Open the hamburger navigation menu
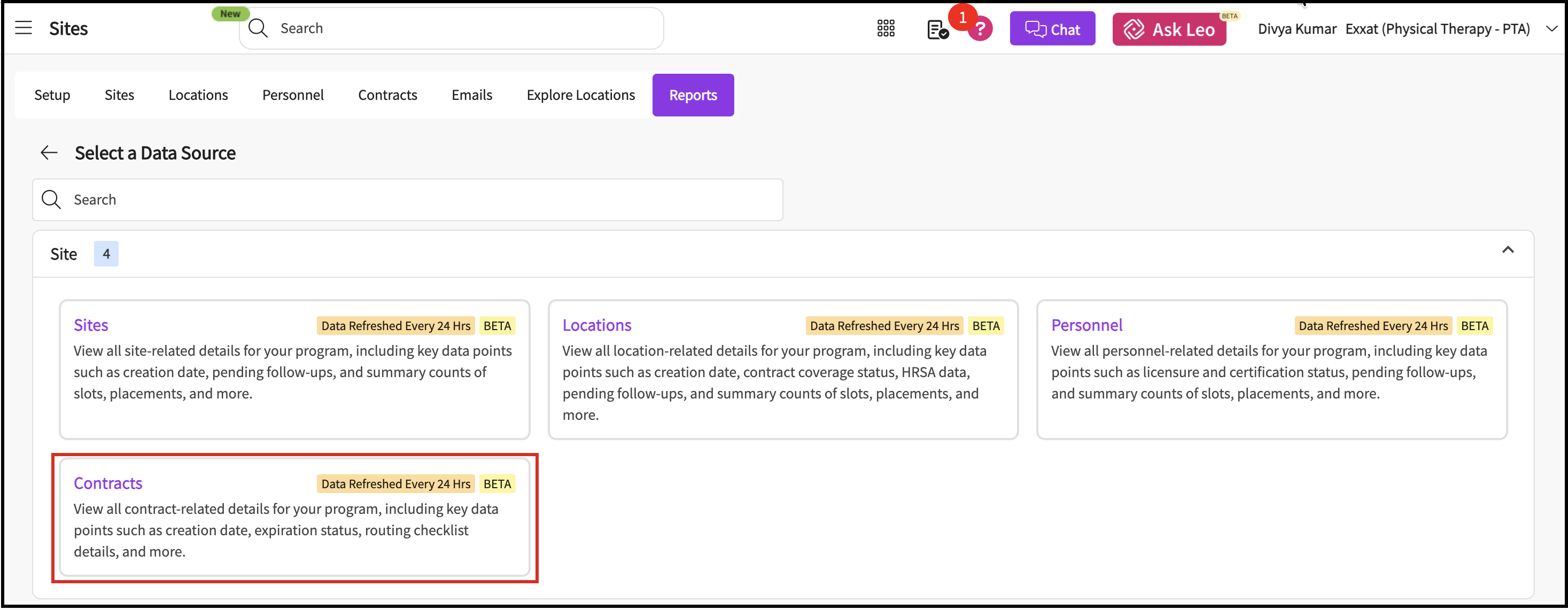Image resolution: width=1568 pixels, height=610 pixels. 23,28
